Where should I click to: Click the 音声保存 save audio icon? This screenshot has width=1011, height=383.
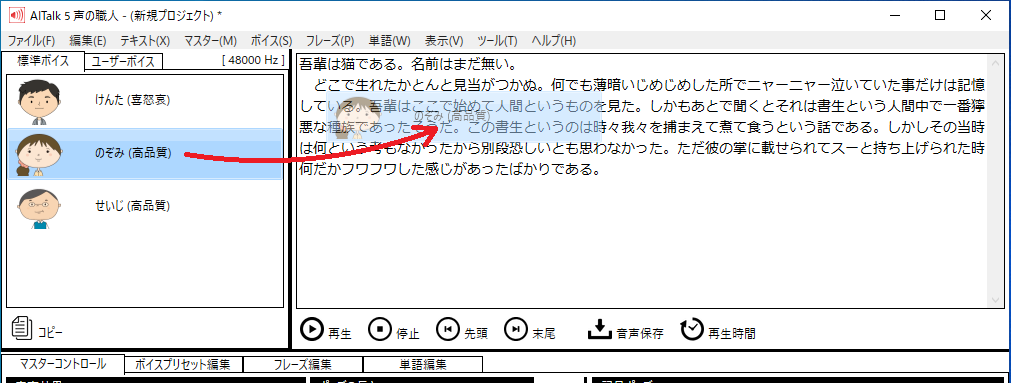tap(599, 329)
